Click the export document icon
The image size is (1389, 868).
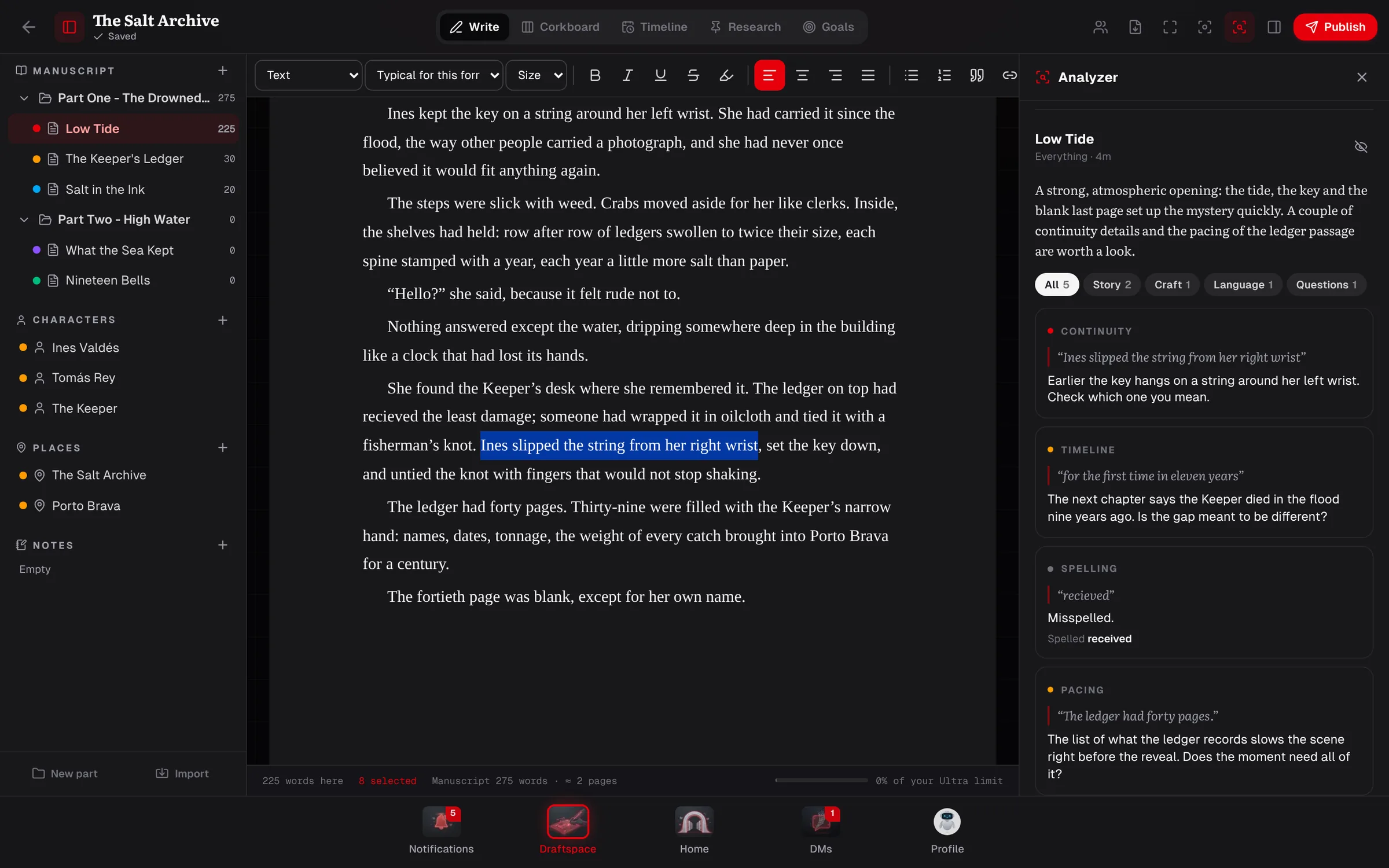point(1135,27)
